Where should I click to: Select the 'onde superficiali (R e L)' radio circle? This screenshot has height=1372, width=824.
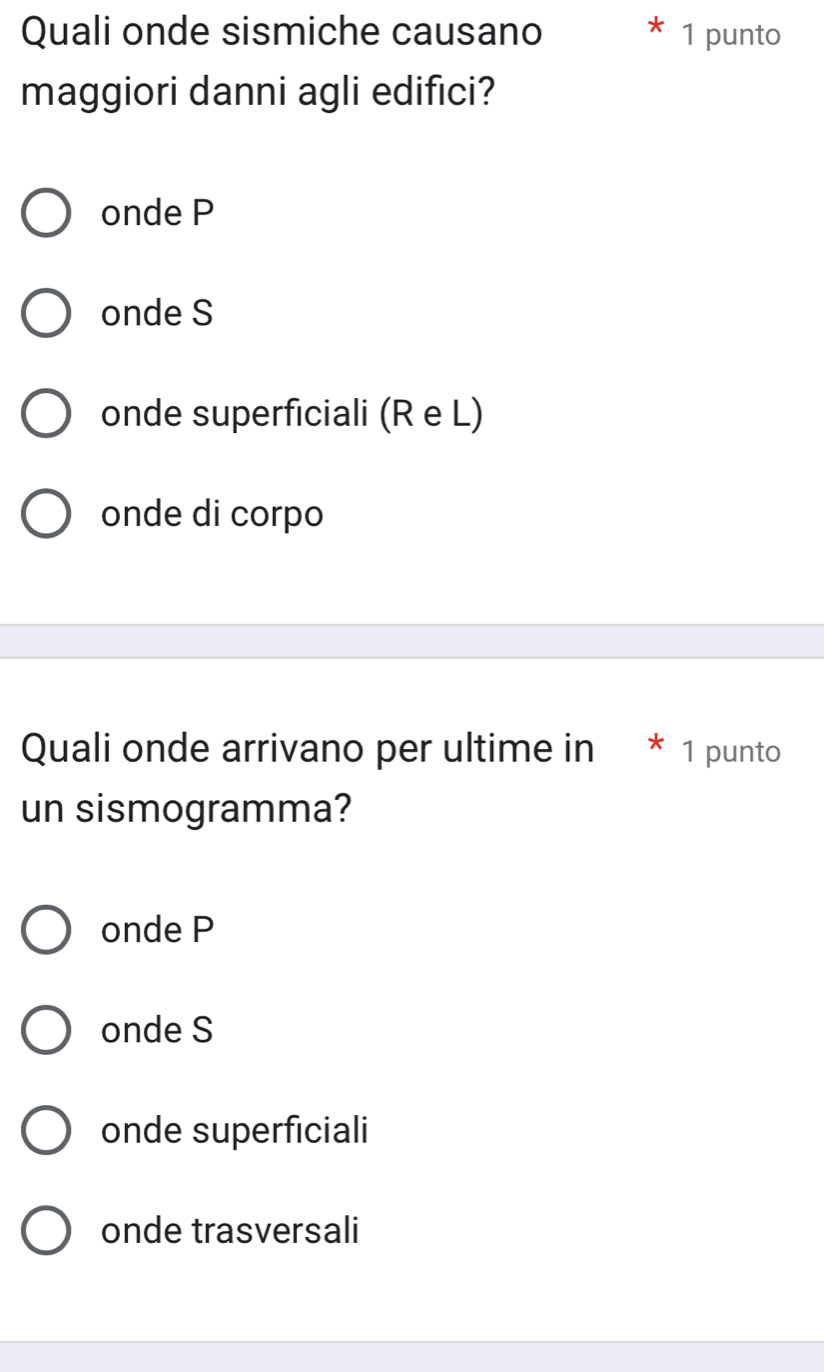(46, 414)
